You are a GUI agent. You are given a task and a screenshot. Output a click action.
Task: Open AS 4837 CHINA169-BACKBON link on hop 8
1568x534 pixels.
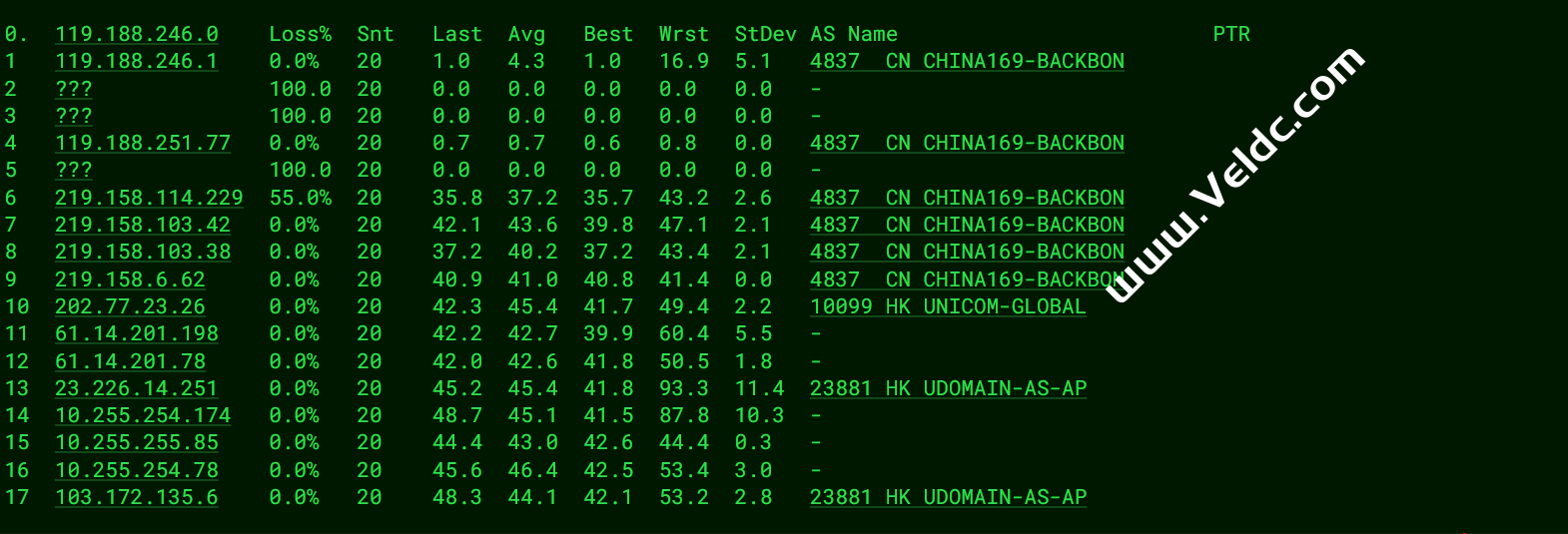pyautogui.click(x=967, y=252)
